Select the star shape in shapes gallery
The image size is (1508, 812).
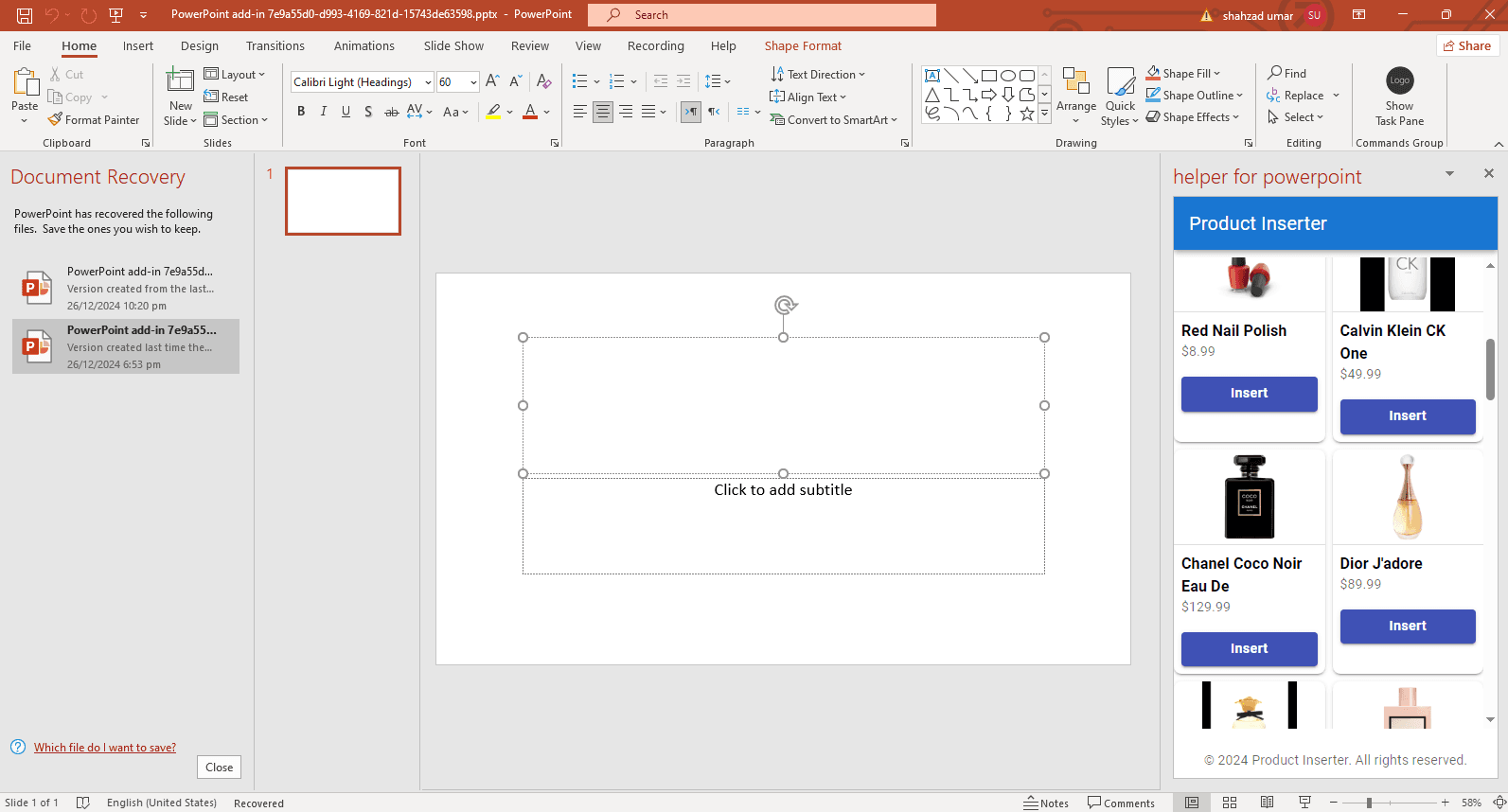(1027, 114)
